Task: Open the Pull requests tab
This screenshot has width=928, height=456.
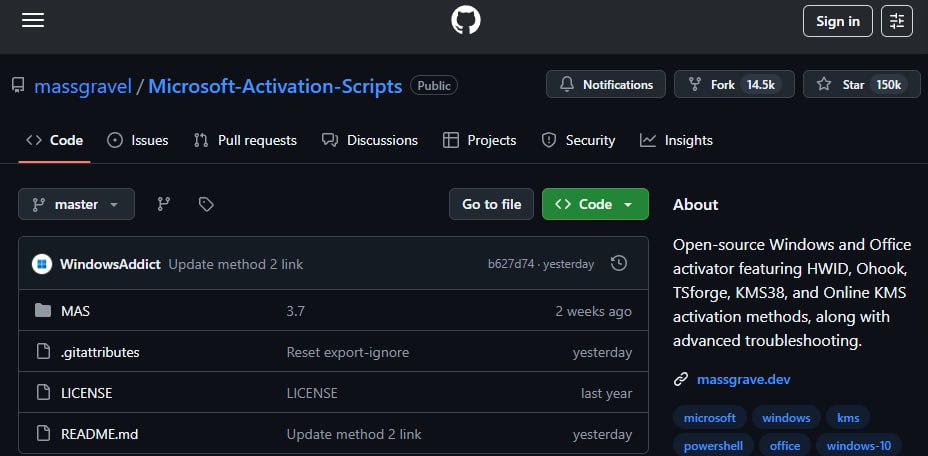Action: point(245,140)
